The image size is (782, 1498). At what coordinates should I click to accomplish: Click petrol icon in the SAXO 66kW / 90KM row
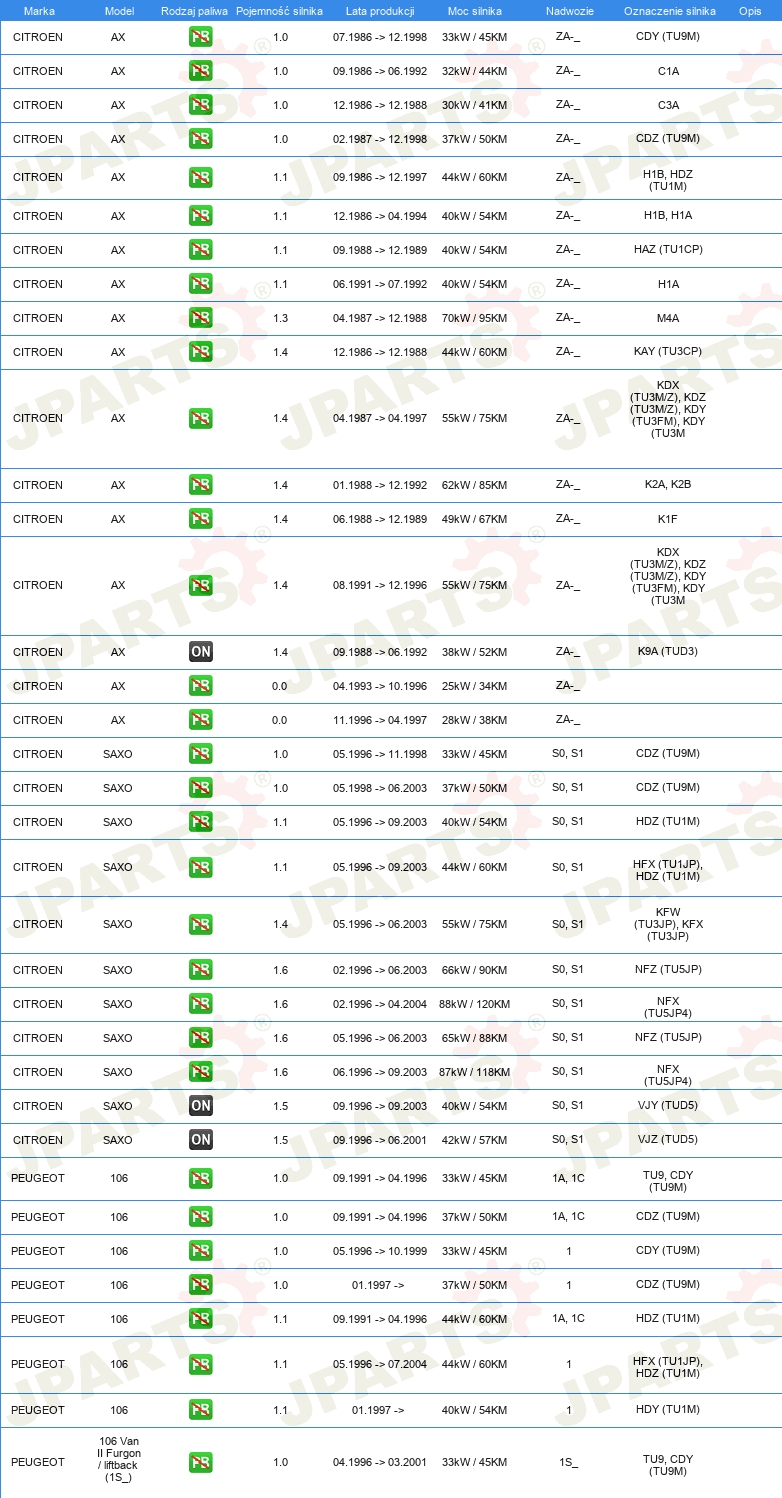click(x=200, y=970)
